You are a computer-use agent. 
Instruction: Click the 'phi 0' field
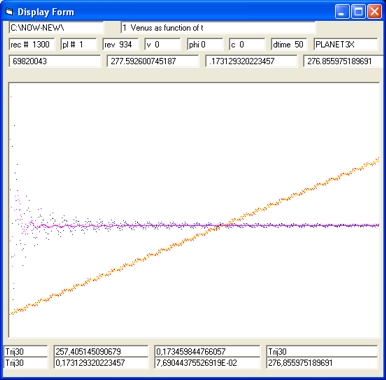(x=205, y=44)
